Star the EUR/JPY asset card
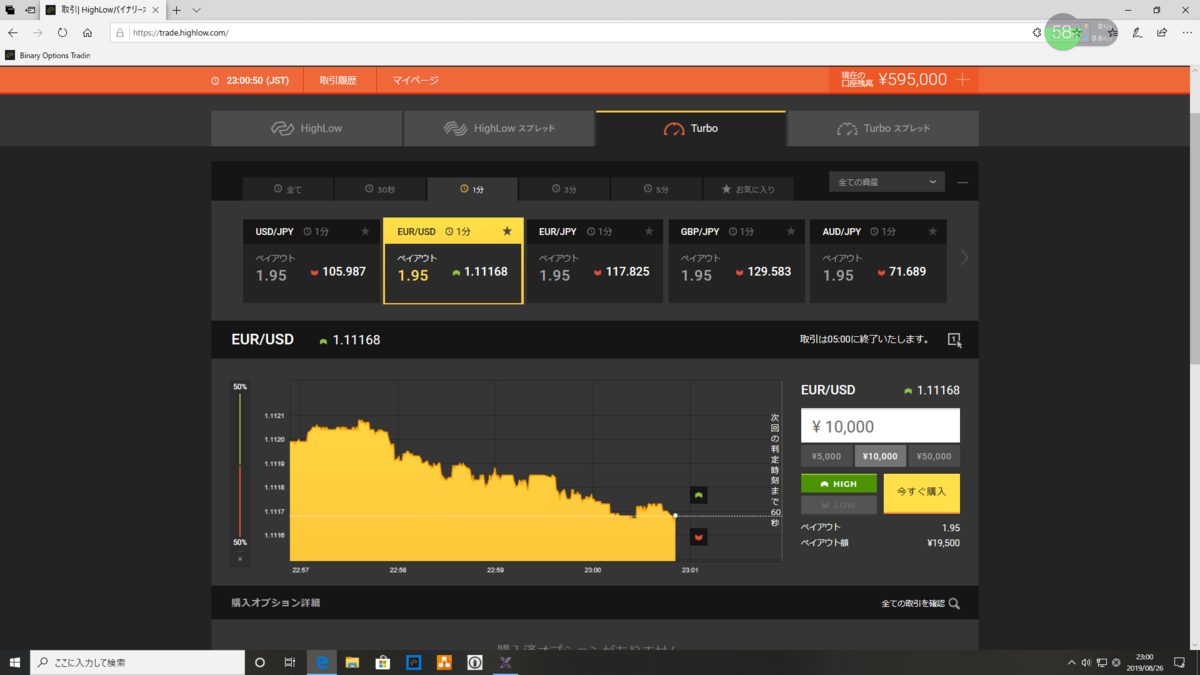 pyautogui.click(x=649, y=232)
